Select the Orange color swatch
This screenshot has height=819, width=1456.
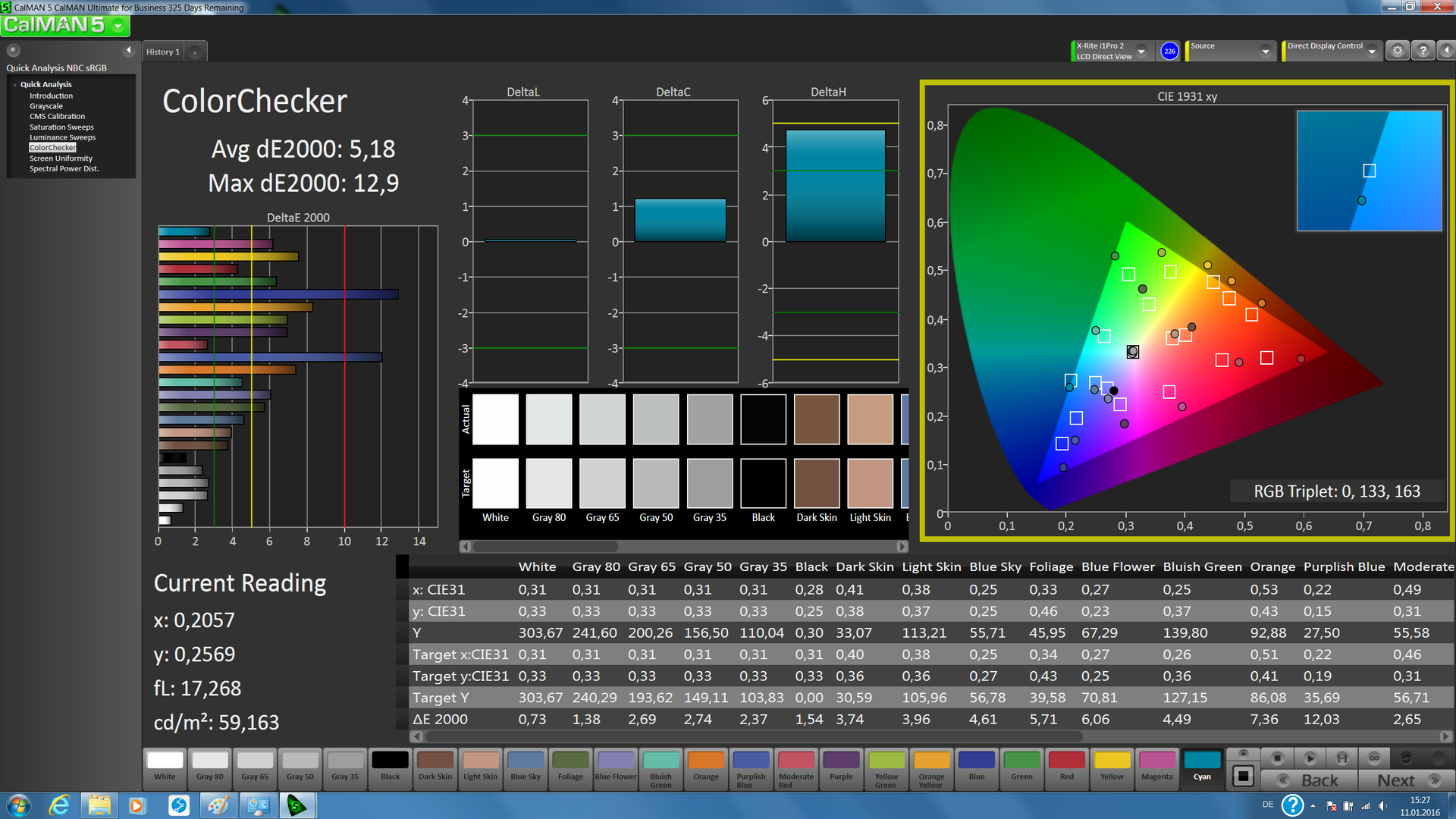coord(705,766)
